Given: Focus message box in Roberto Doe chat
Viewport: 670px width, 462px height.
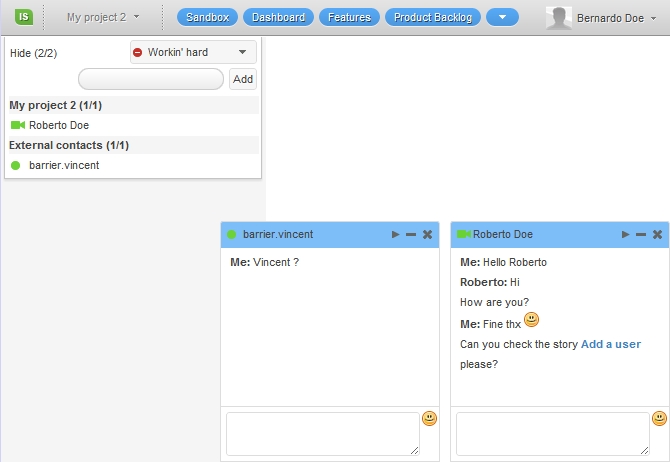Looking at the screenshot, I should (552, 434).
